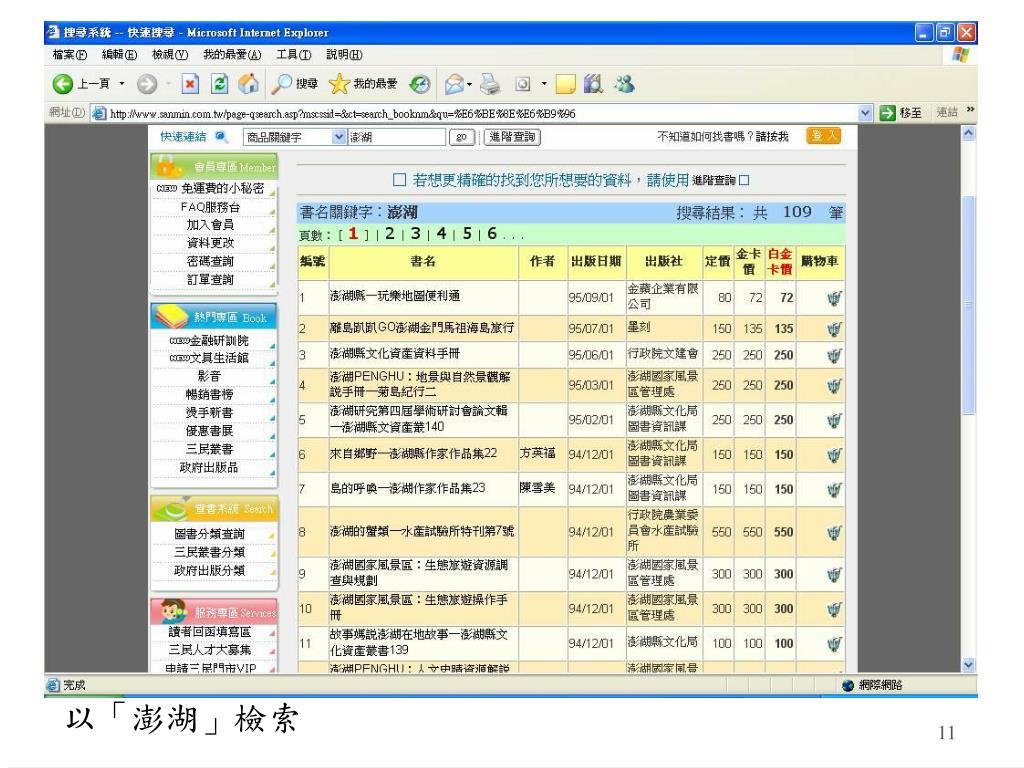Image resolution: width=1024 pixels, height=768 pixels.
Task: Open the 金融研訓院 sidebar link
Action: tap(219, 341)
